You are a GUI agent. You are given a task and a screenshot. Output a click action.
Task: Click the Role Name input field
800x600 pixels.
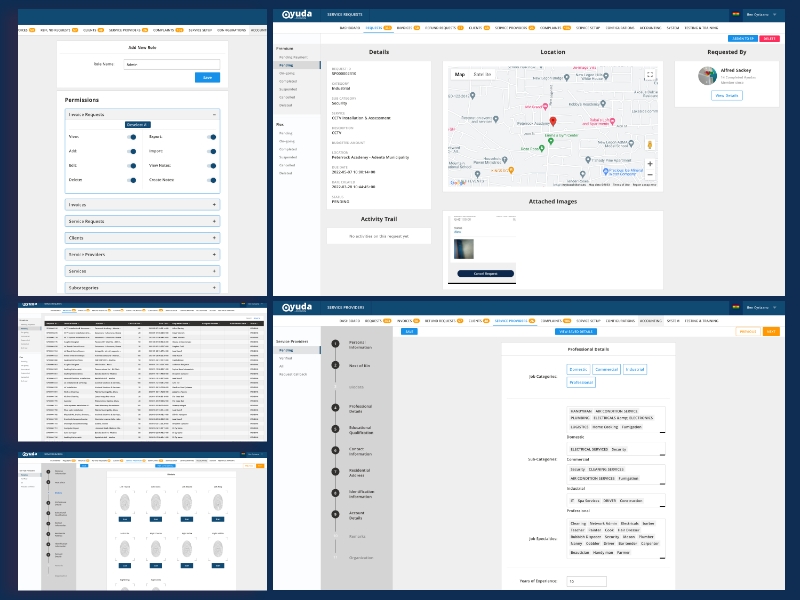click(171, 63)
